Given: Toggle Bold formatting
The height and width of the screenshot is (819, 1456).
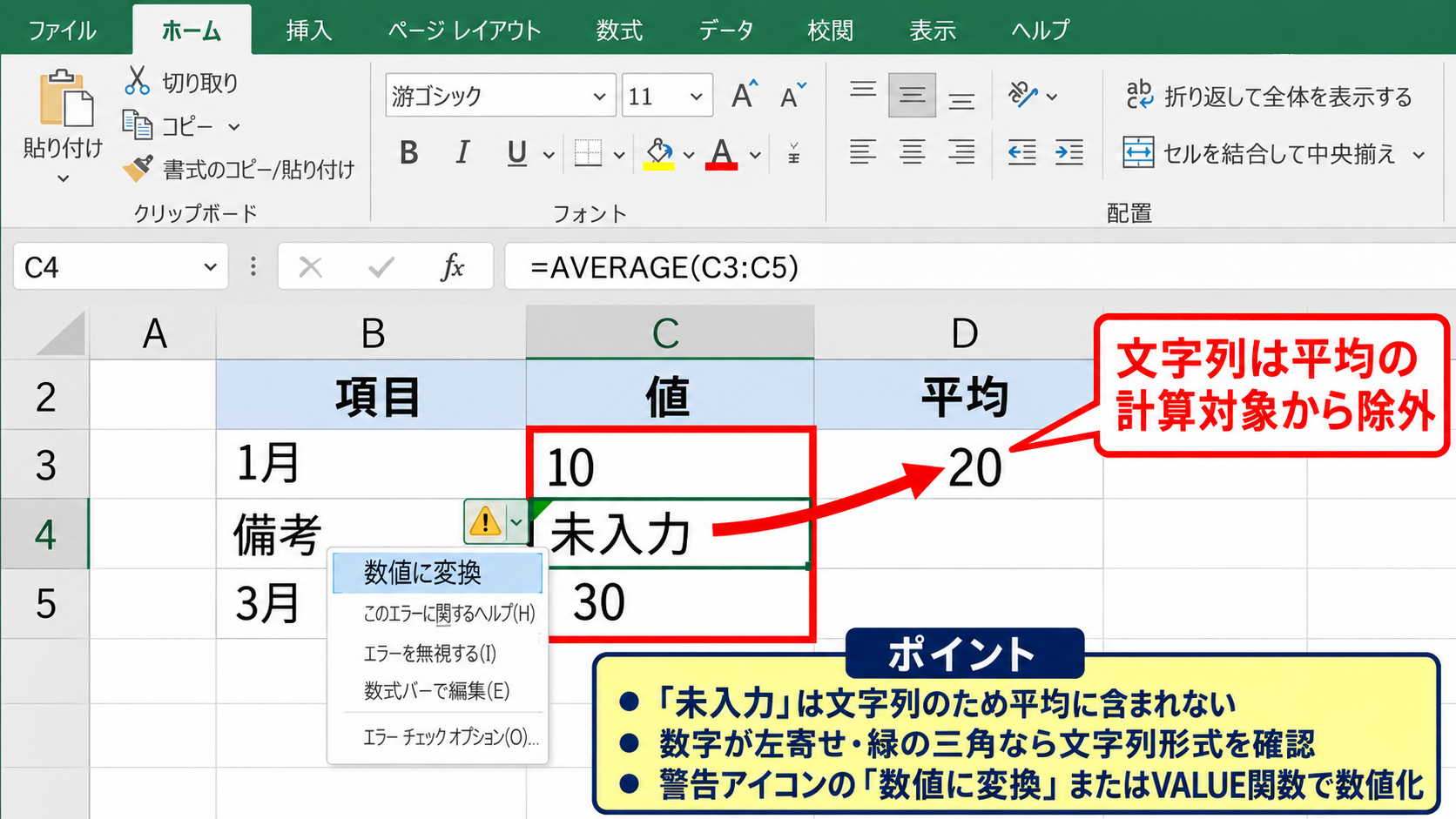Looking at the screenshot, I should (408, 153).
